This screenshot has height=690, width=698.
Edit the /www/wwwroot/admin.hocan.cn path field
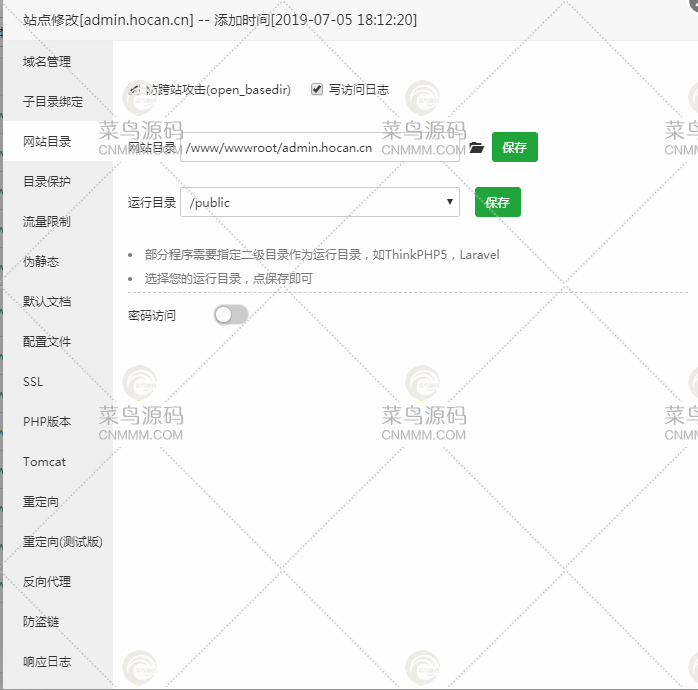[320, 147]
